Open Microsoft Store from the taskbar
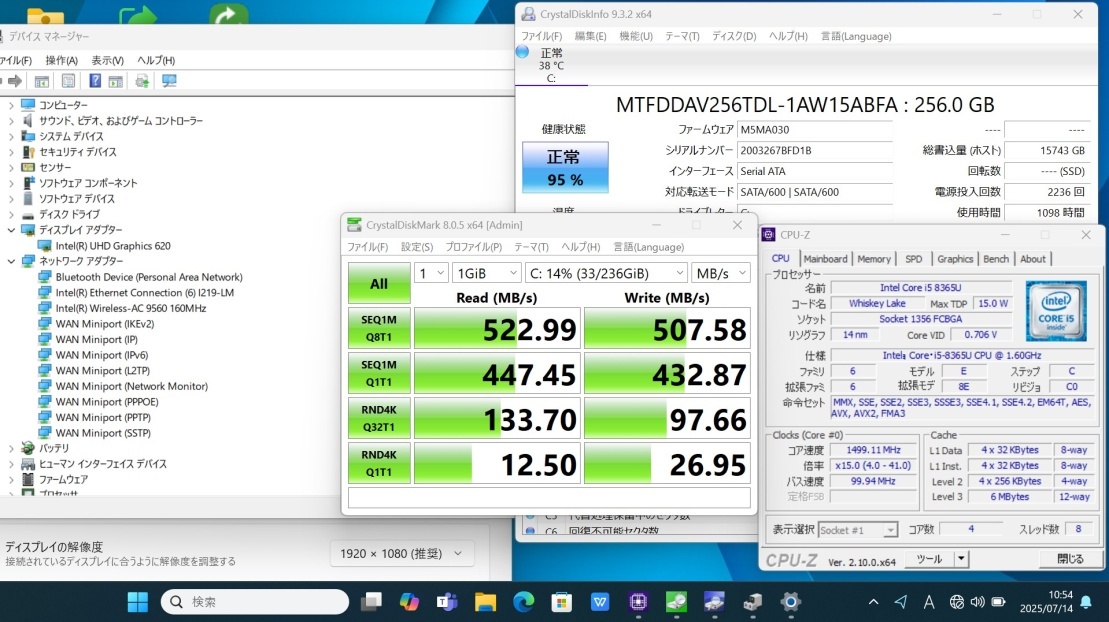1109x622 pixels. (x=562, y=601)
